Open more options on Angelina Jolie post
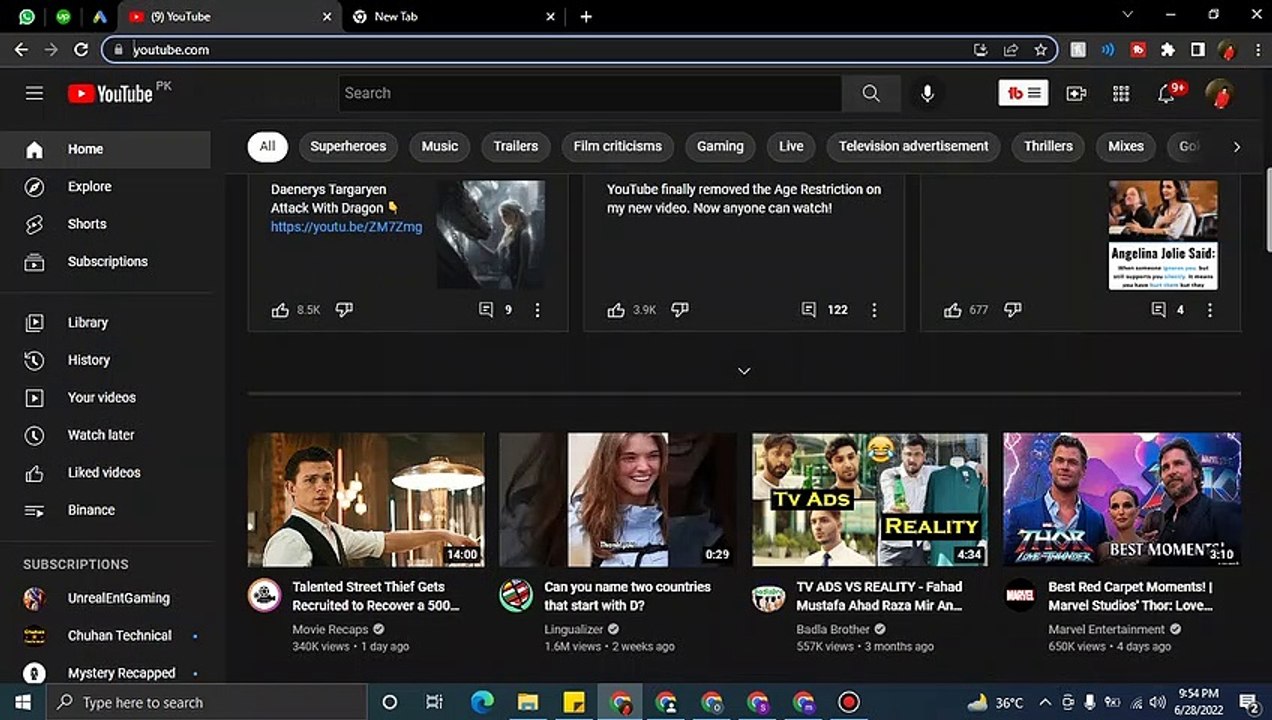Viewport: 1272px width, 720px height. pyautogui.click(x=1210, y=310)
